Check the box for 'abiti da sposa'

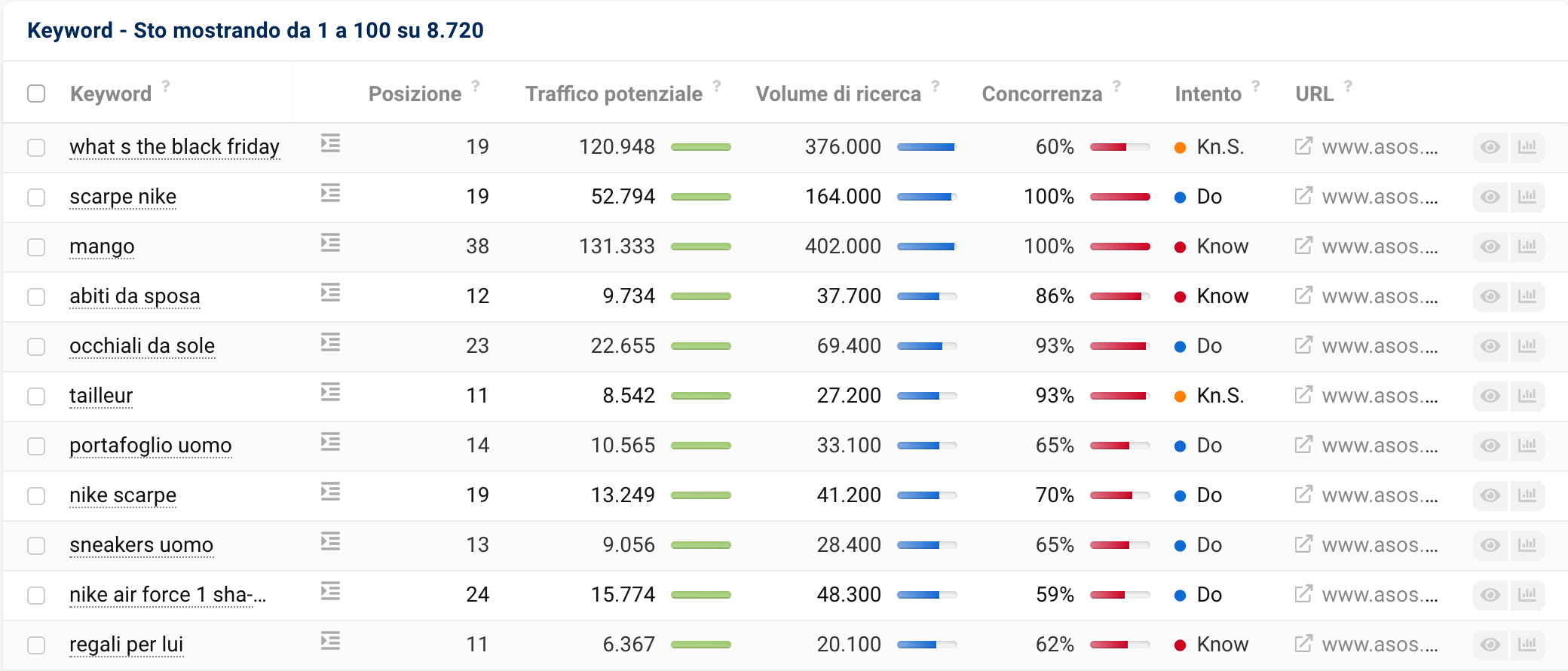tap(36, 297)
